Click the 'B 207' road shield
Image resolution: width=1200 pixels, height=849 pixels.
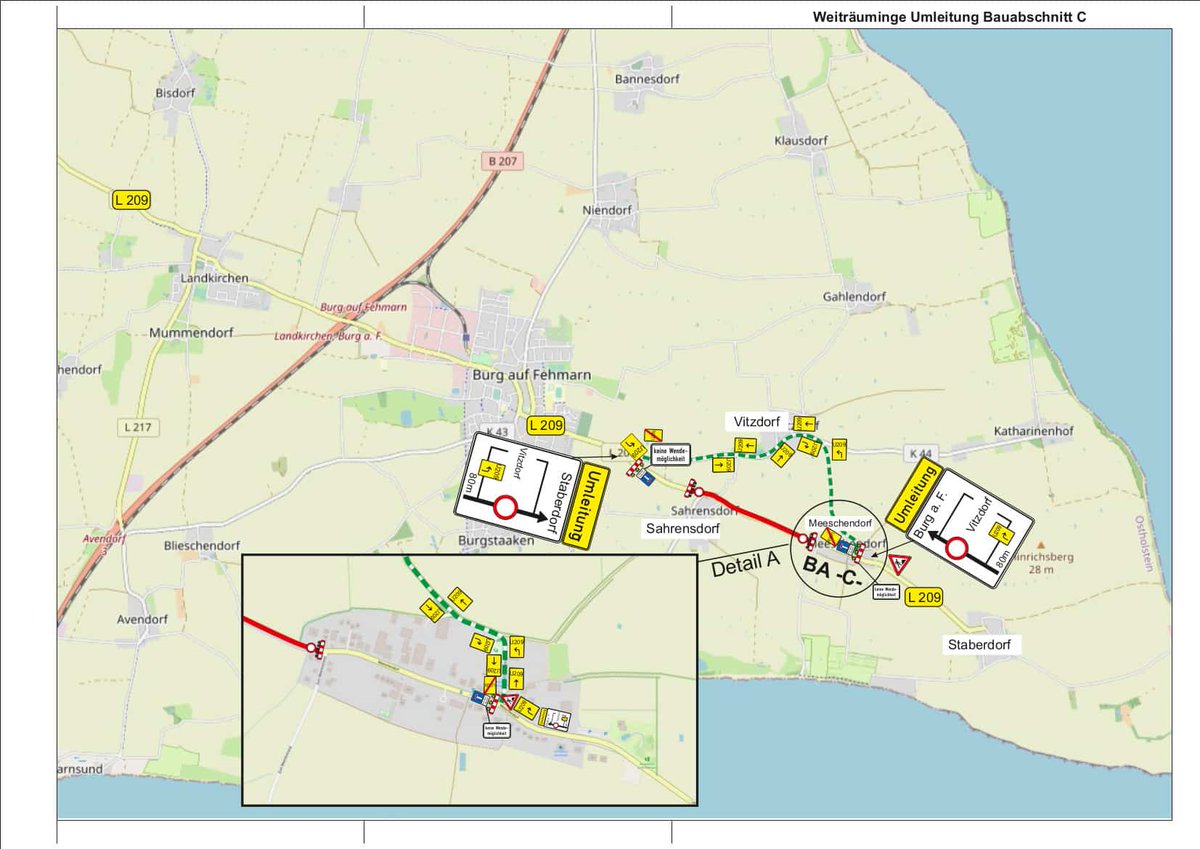click(x=502, y=160)
